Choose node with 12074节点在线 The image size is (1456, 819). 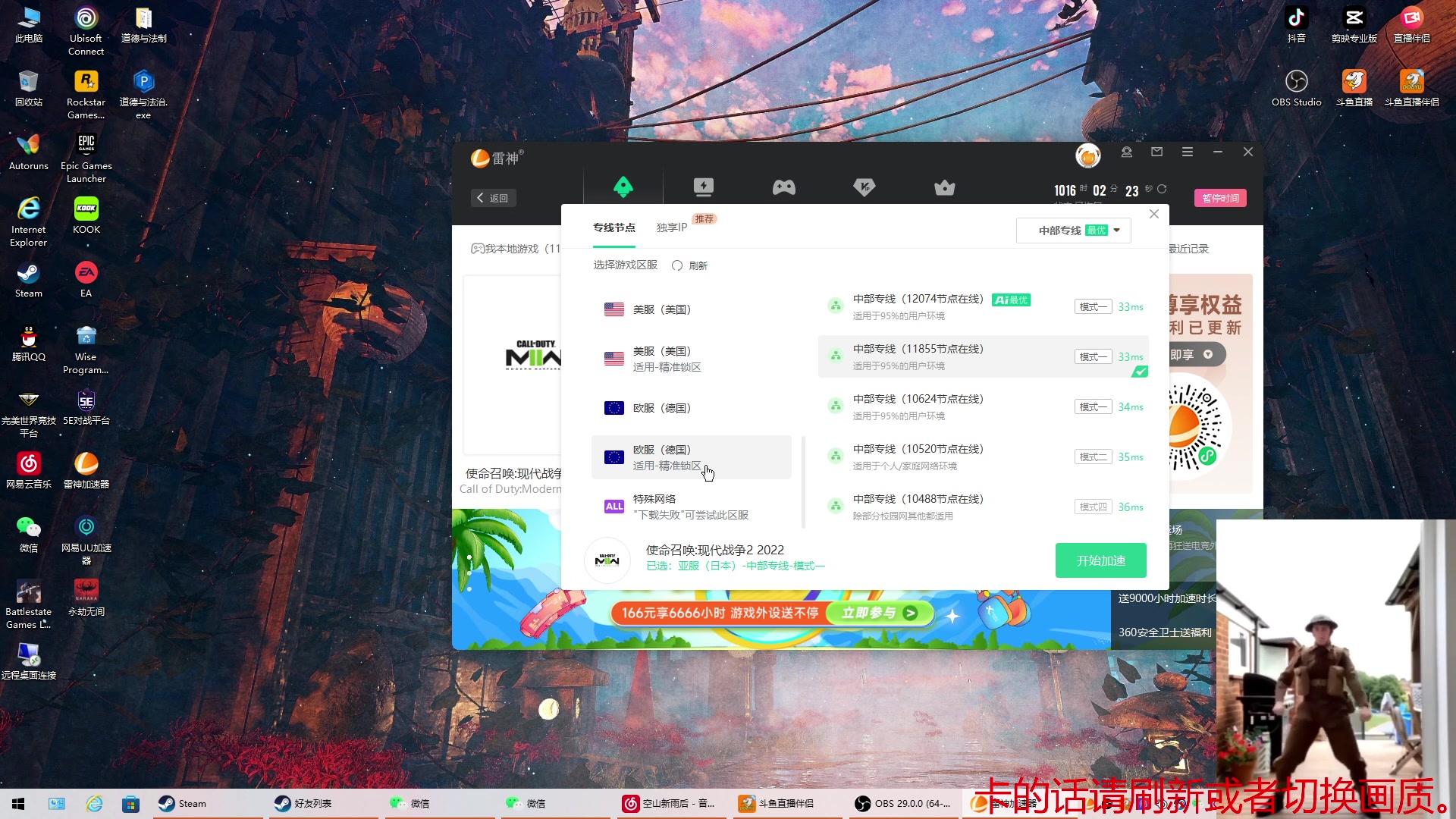984,306
